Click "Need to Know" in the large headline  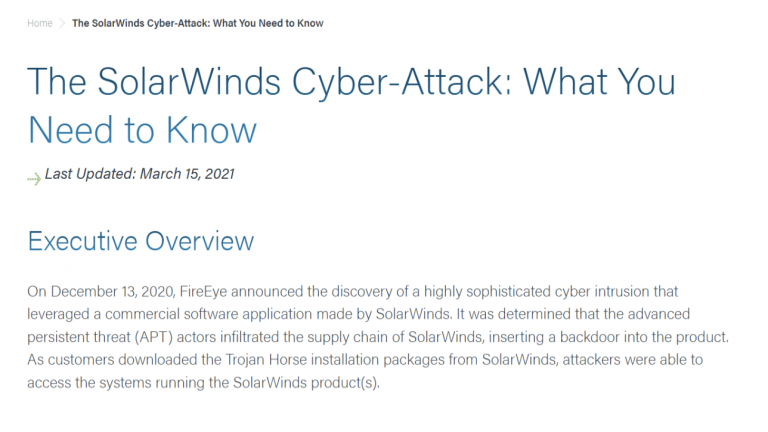[x=142, y=130]
